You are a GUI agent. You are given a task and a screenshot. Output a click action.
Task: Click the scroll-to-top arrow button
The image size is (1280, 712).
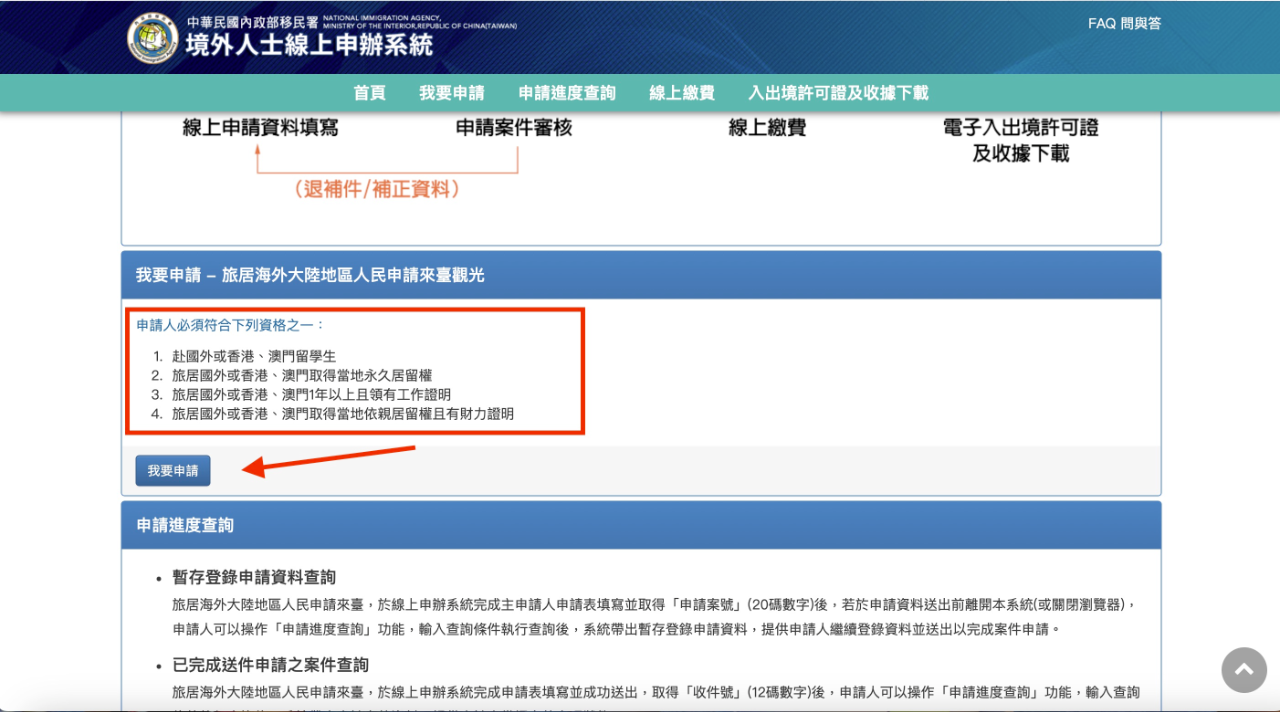pyautogui.click(x=1244, y=670)
